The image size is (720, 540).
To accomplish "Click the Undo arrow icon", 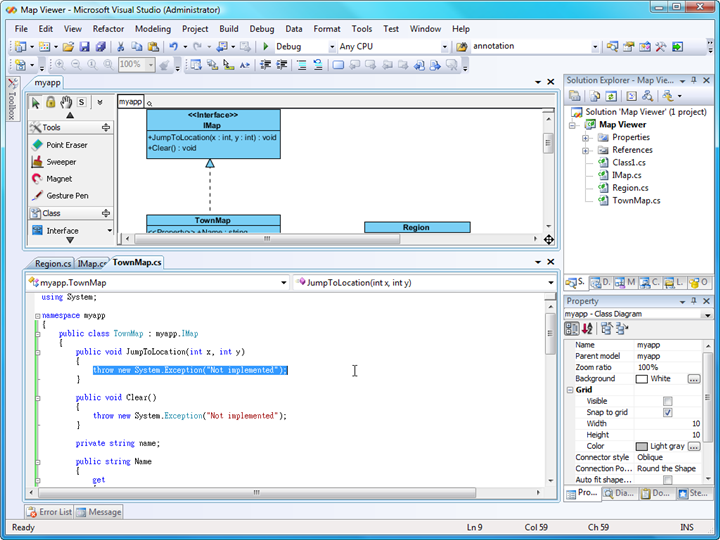I will pos(173,46).
